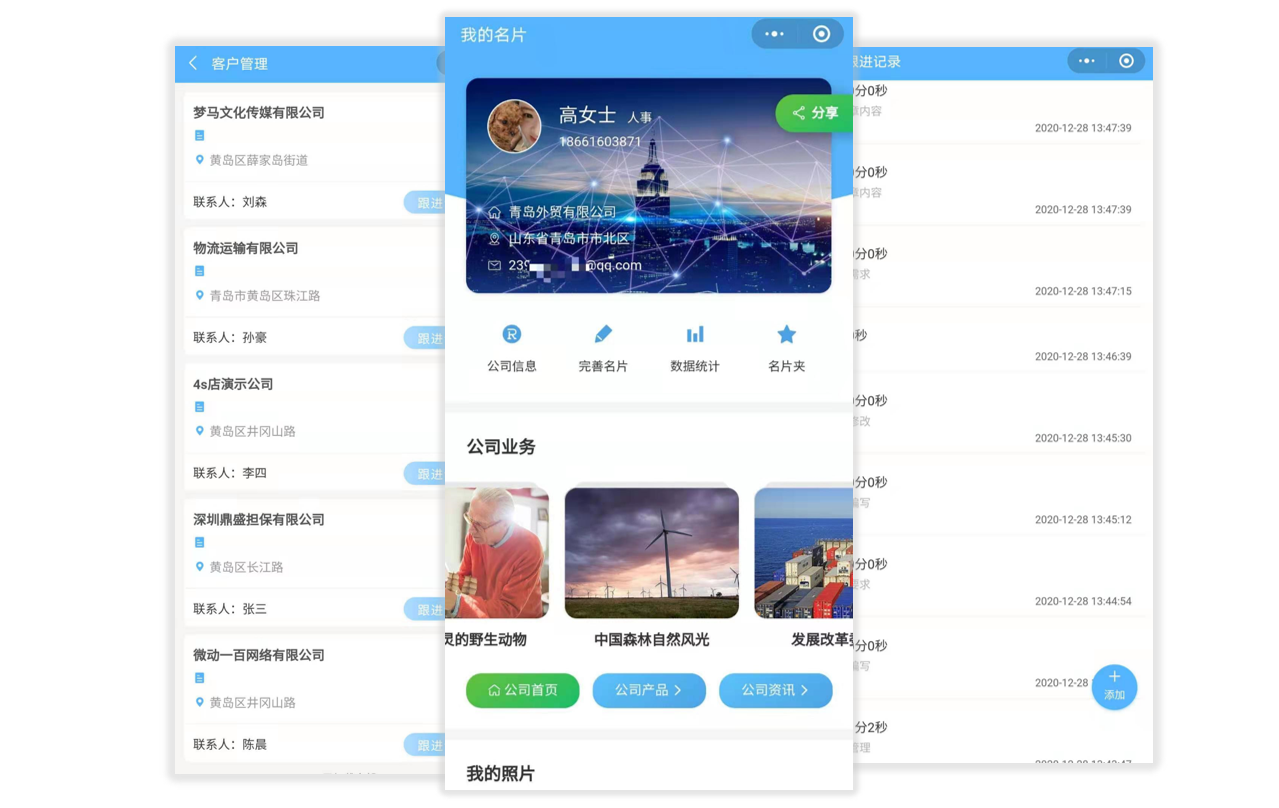
Task: Tap the document icon under 梦马文化传媒有限公司
Action: 199,135
